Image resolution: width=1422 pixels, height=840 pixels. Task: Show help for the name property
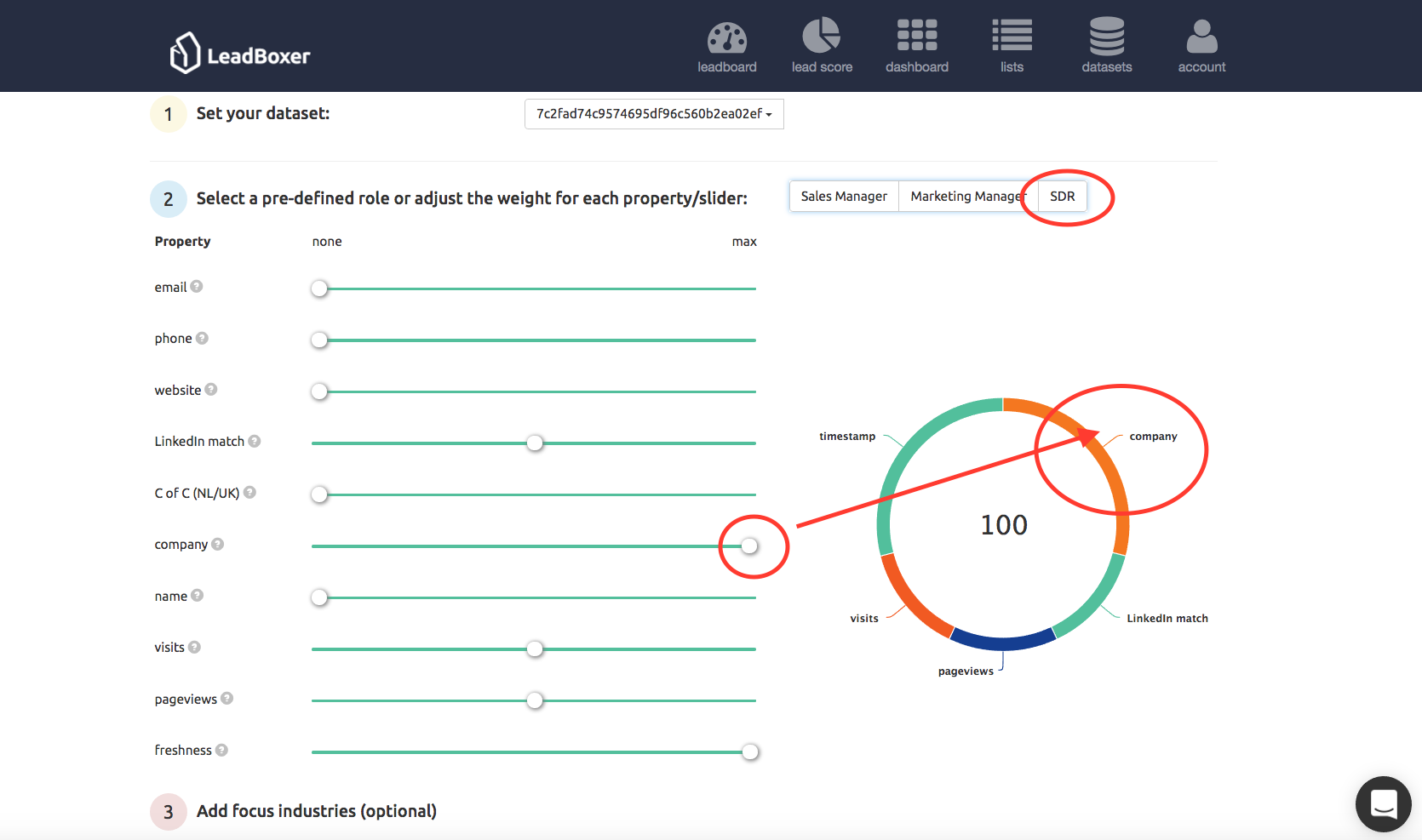(198, 596)
